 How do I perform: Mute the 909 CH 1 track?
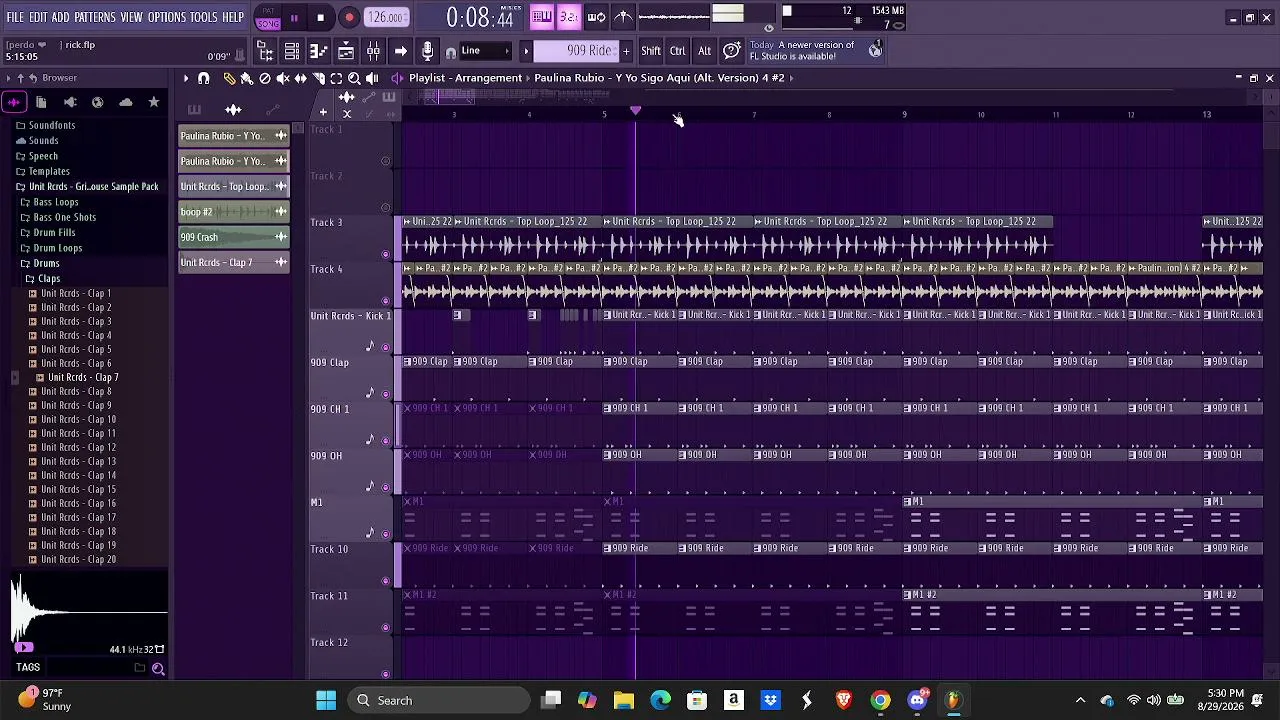tap(386, 441)
